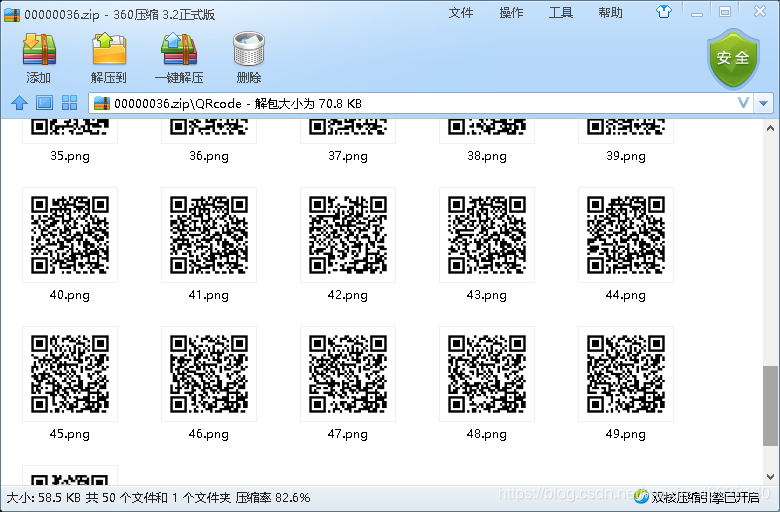
Task: Click the 35.png file name
Action: tap(70, 156)
